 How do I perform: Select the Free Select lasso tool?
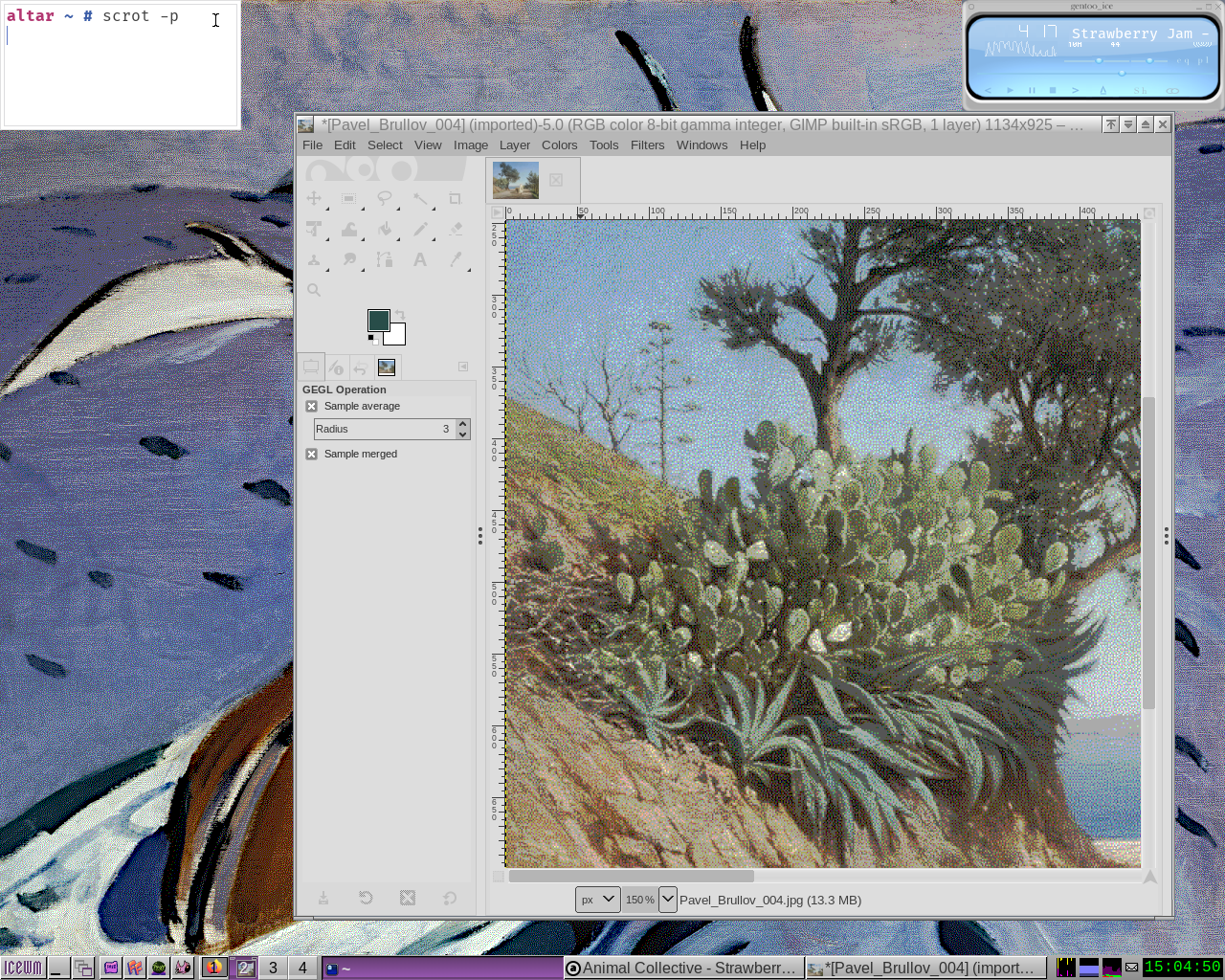[385, 199]
